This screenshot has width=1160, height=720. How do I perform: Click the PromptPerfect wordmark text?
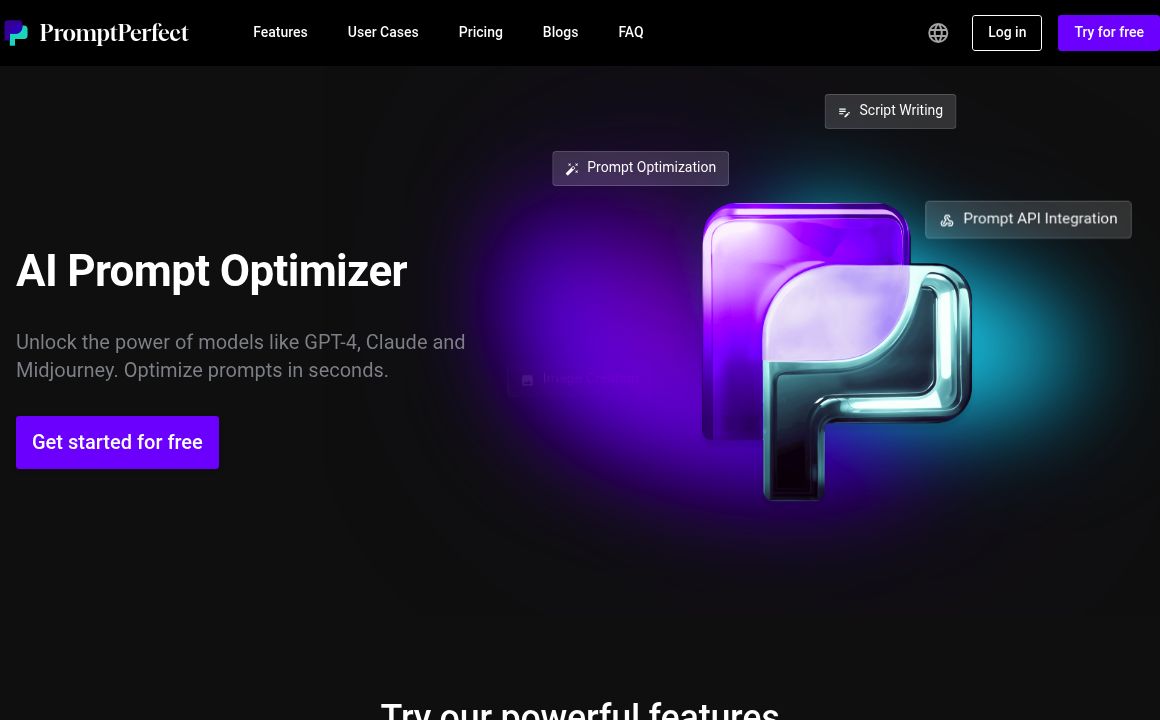click(x=114, y=33)
